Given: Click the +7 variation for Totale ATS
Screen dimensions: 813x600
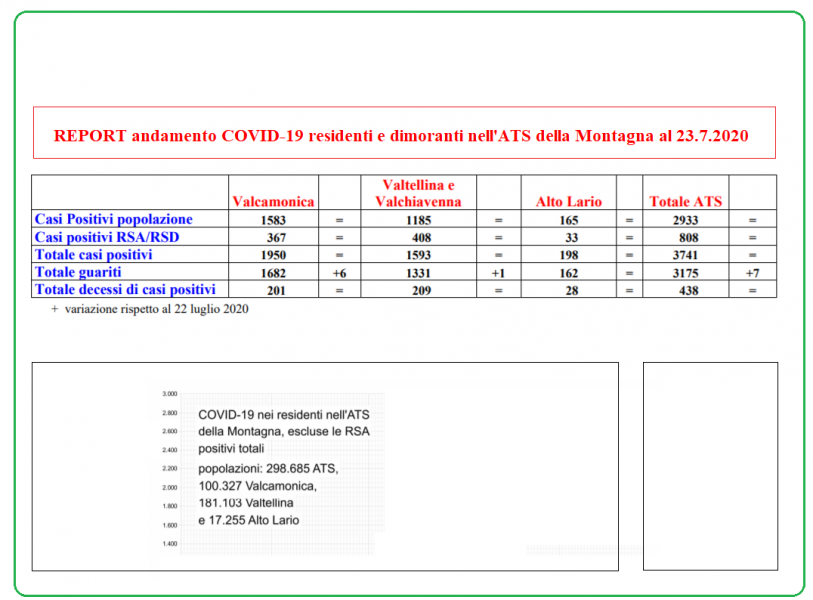Looking at the screenshot, I should pos(752,273).
